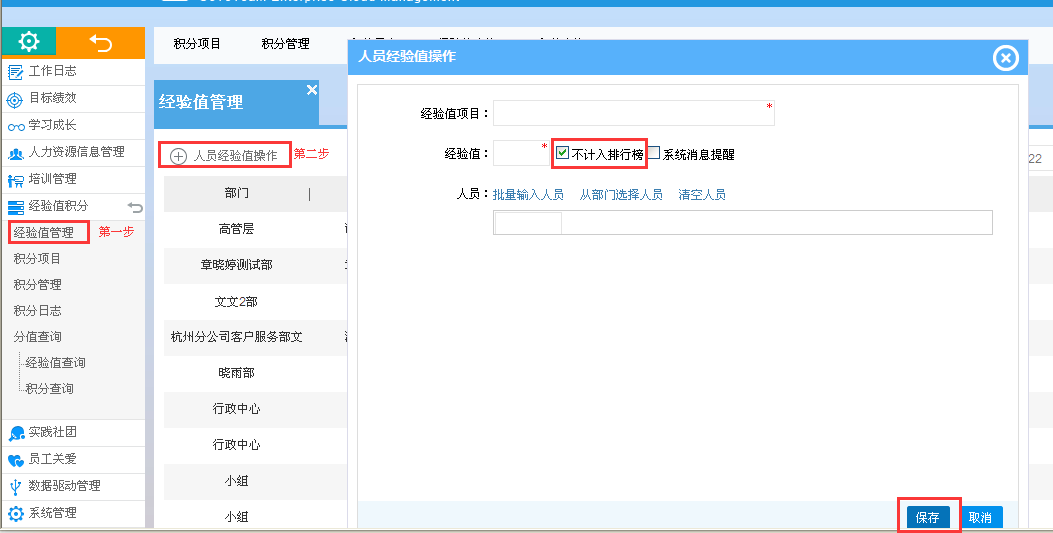Check the 系统消息提醒 checkbox
Viewport: 1053px width, 533px height.
pyautogui.click(x=654, y=152)
